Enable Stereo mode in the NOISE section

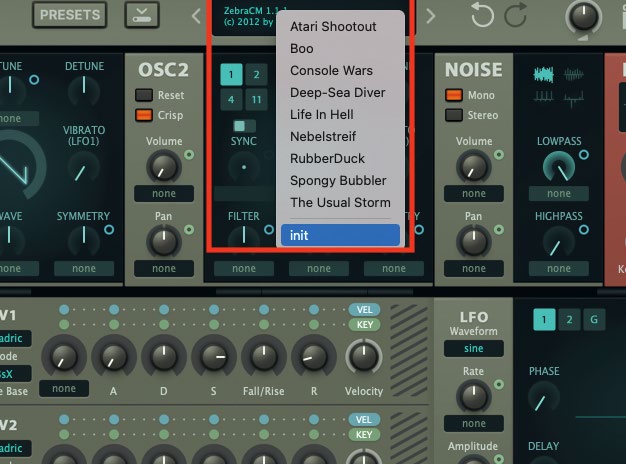tap(453, 114)
